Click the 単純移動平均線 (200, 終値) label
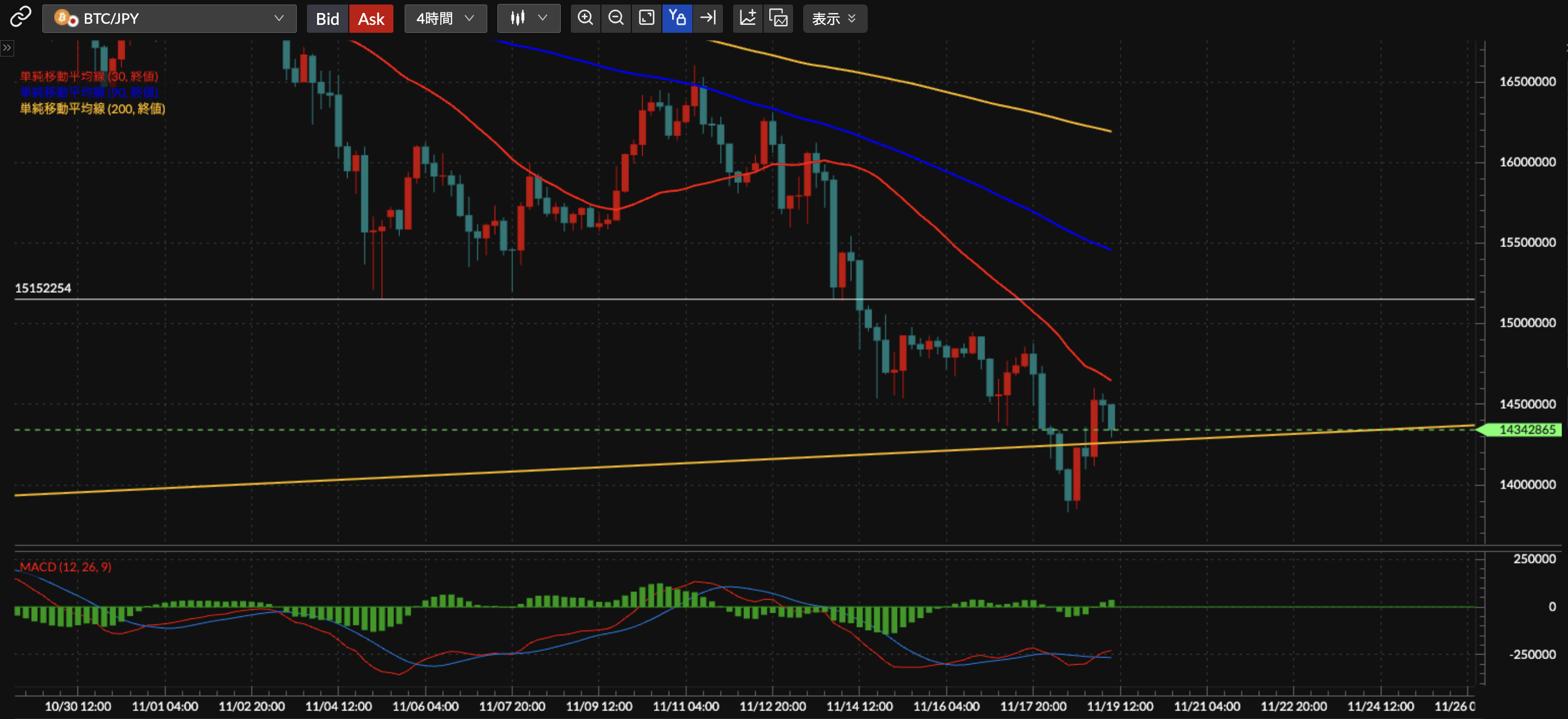Viewport: 1568px width, 719px height. coord(93,109)
